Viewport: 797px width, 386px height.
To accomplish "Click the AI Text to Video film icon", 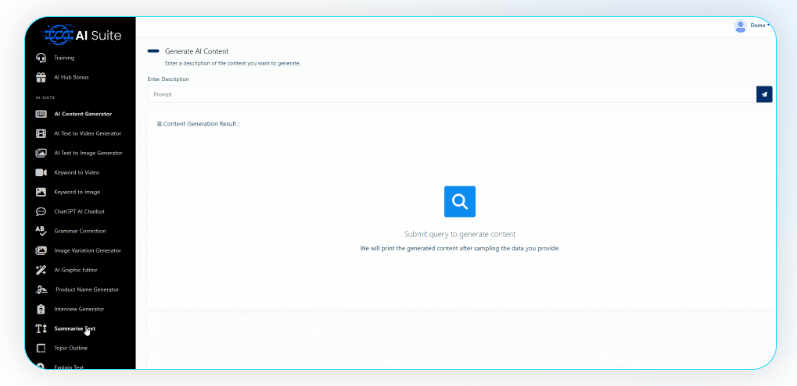I will click(x=41, y=133).
